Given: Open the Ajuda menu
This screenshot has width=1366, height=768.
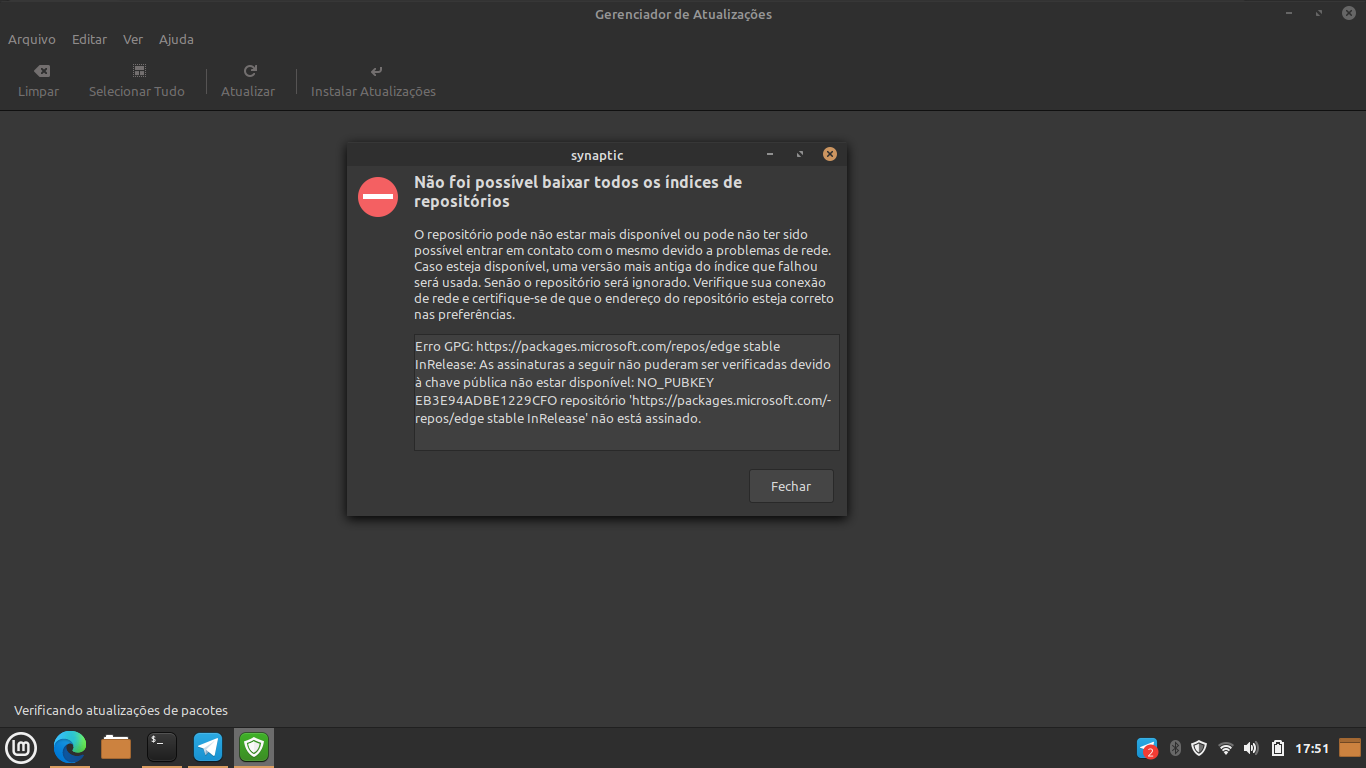Looking at the screenshot, I should [x=176, y=40].
